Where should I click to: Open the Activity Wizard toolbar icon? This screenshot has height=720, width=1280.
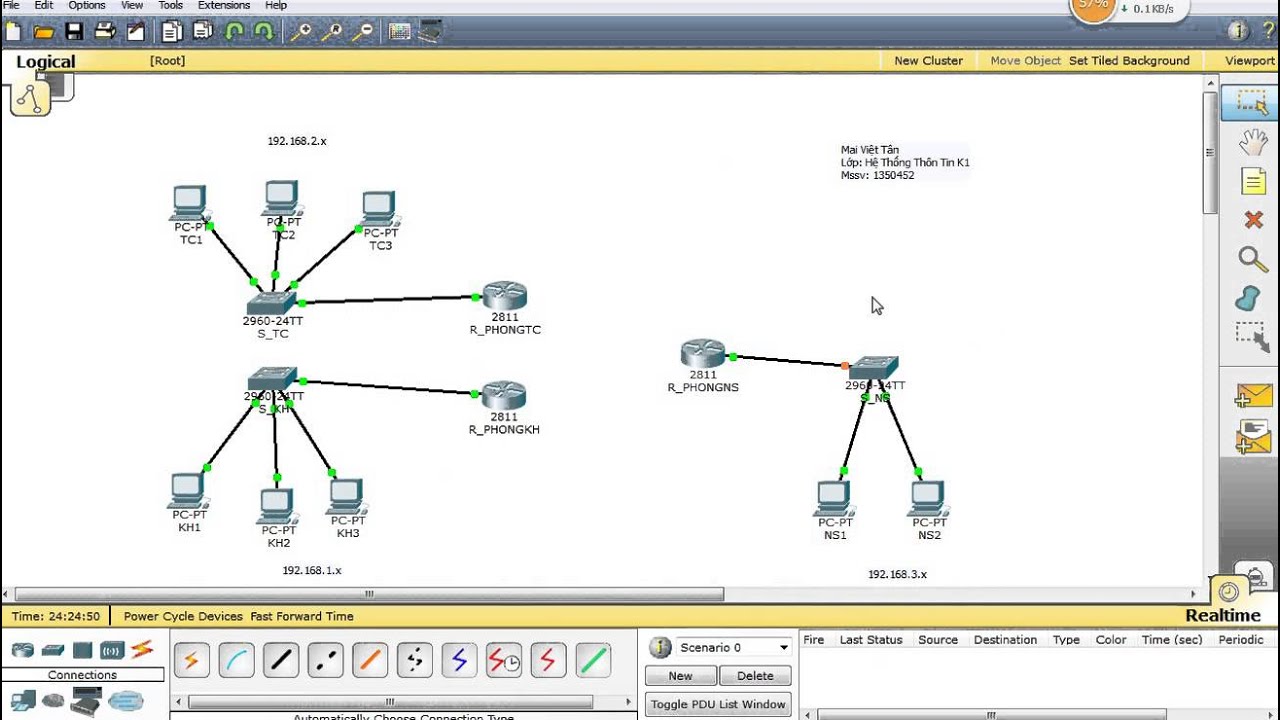137,32
